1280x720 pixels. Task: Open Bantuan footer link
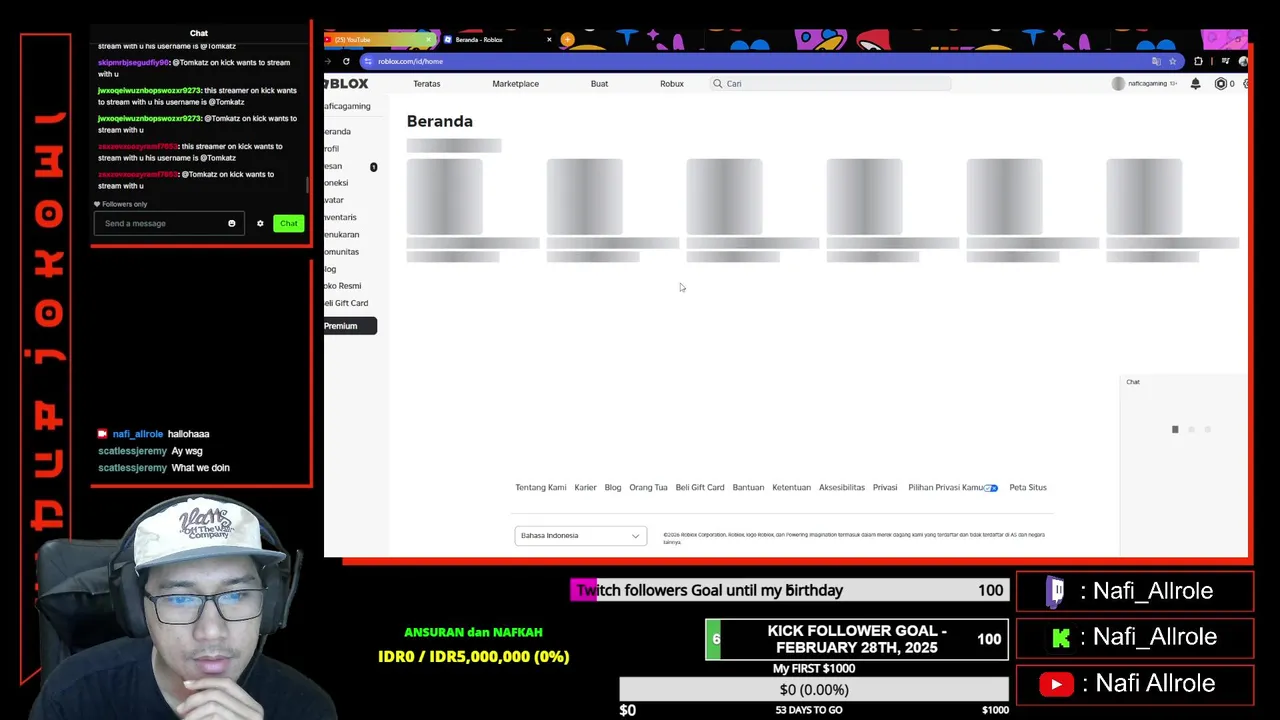tap(748, 488)
